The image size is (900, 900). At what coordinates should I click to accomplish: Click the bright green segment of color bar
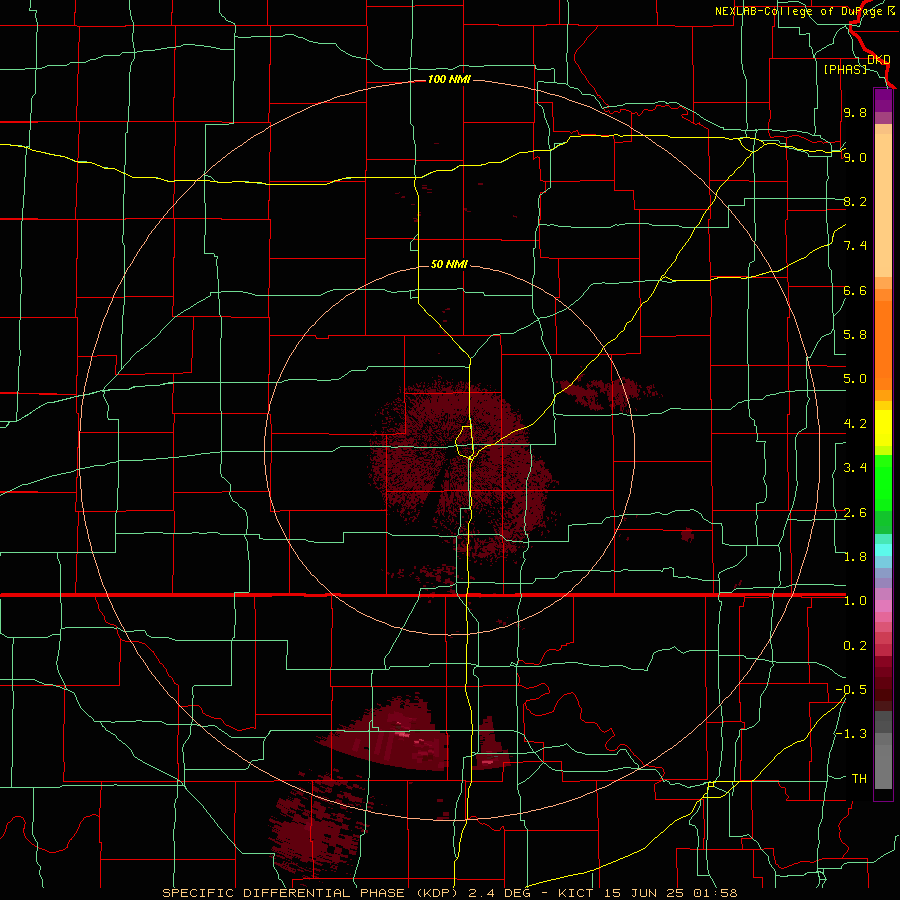tap(883, 483)
